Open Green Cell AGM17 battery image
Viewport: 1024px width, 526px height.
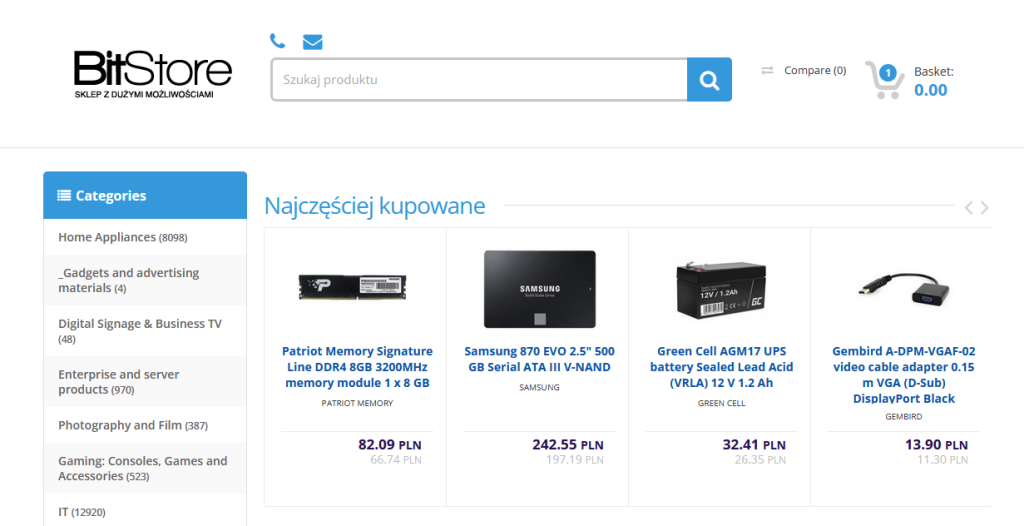coord(721,289)
